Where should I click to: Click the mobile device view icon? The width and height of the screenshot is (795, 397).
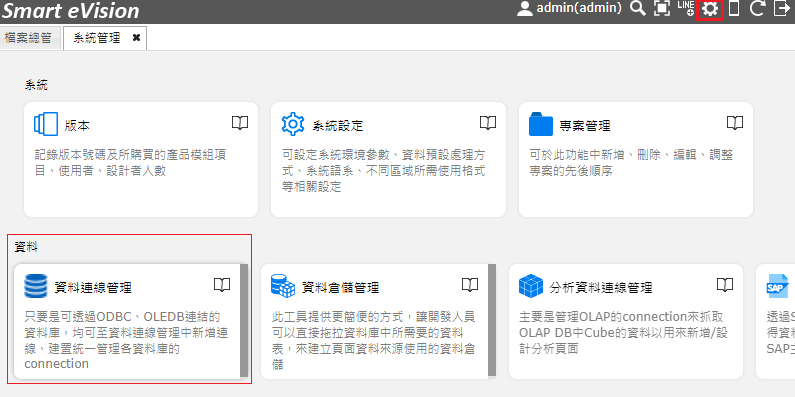pos(734,8)
